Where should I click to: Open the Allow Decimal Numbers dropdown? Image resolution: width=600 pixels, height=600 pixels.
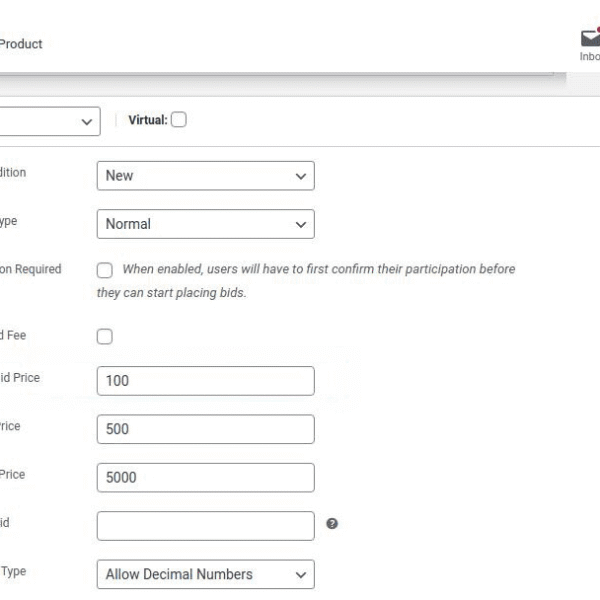(205, 574)
